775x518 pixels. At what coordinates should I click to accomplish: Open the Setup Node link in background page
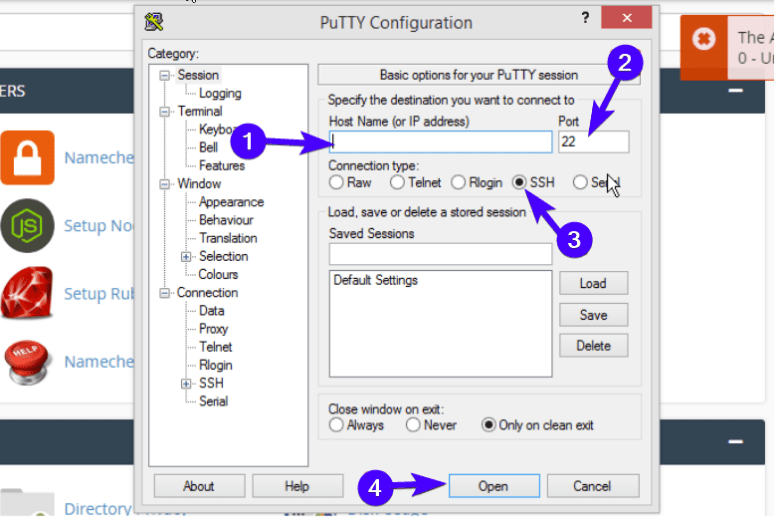tap(99, 226)
